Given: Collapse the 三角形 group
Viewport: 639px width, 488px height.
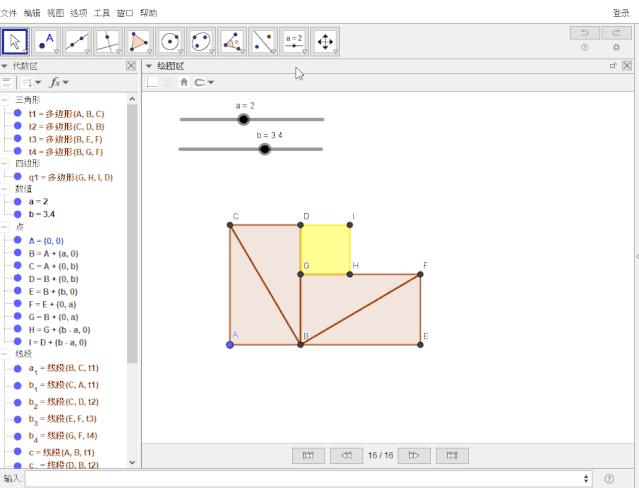Looking at the screenshot, I should [4, 100].
